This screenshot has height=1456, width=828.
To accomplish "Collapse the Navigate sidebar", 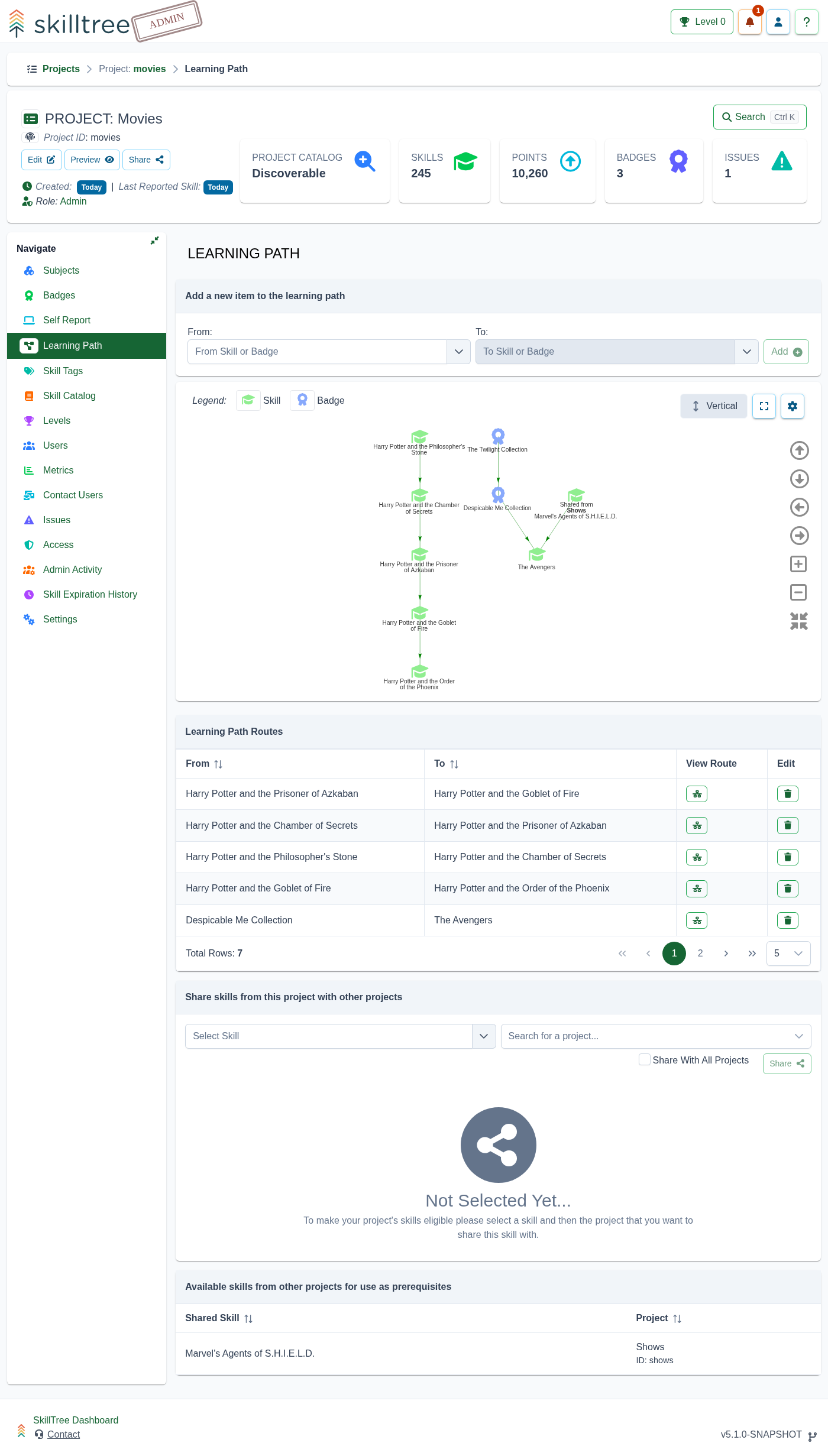I will pos(154,241).
